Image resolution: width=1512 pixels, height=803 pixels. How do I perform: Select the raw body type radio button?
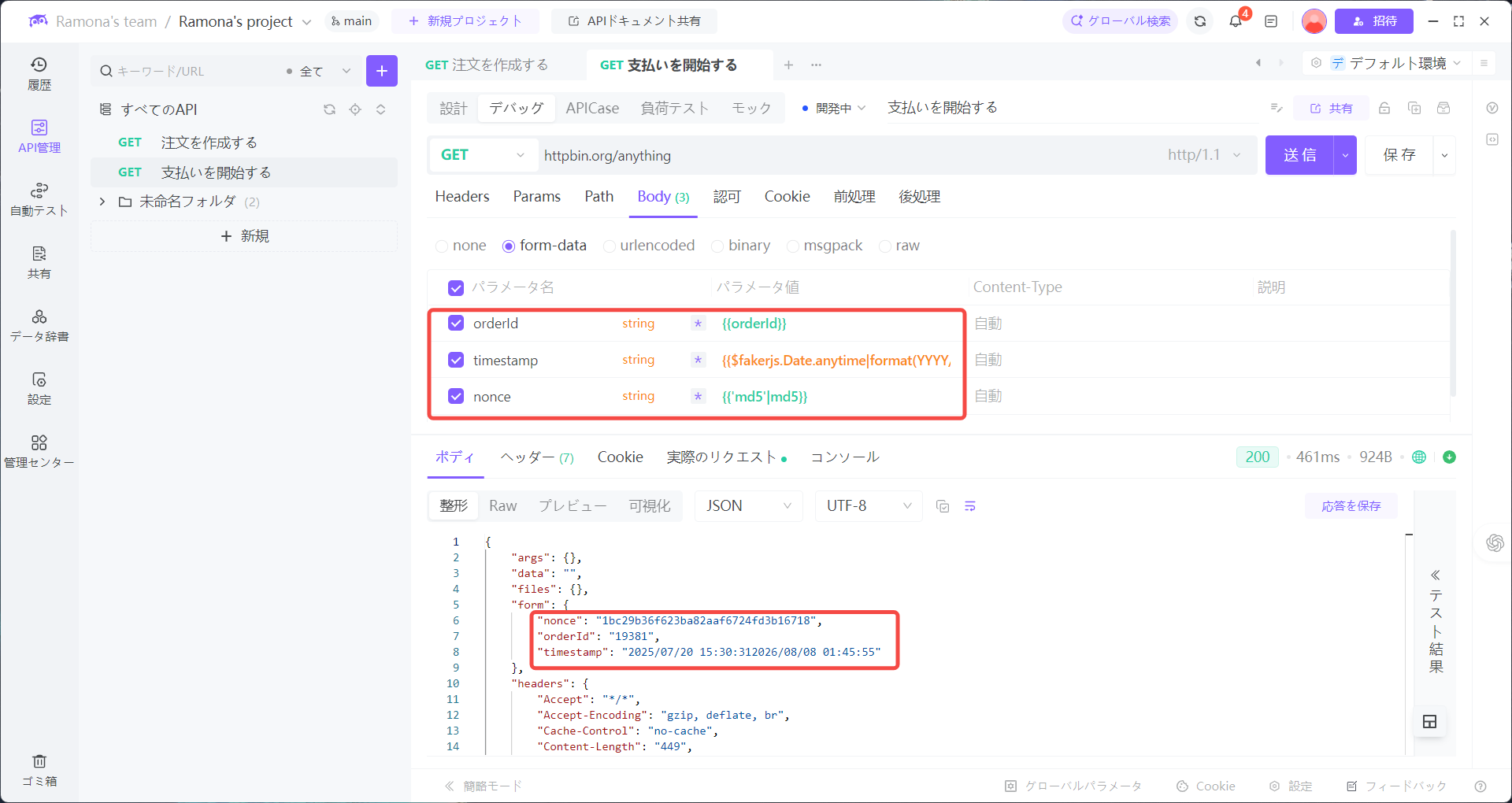click(x=884, y=246)
